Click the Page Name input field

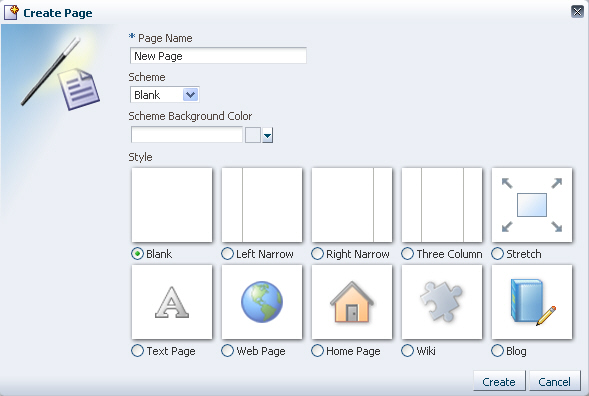218,56
